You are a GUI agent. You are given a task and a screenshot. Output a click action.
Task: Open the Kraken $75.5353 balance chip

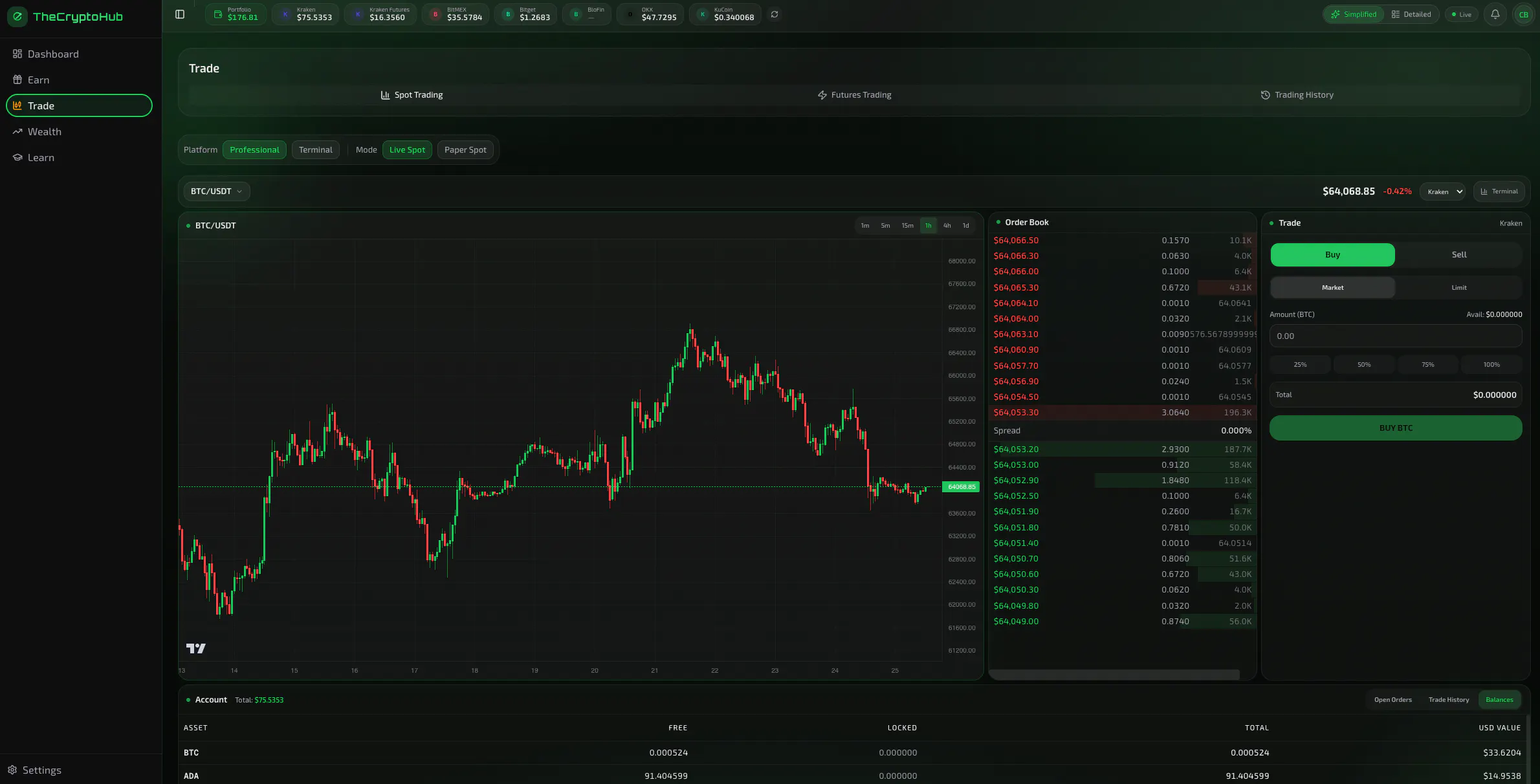coord(306,14)
